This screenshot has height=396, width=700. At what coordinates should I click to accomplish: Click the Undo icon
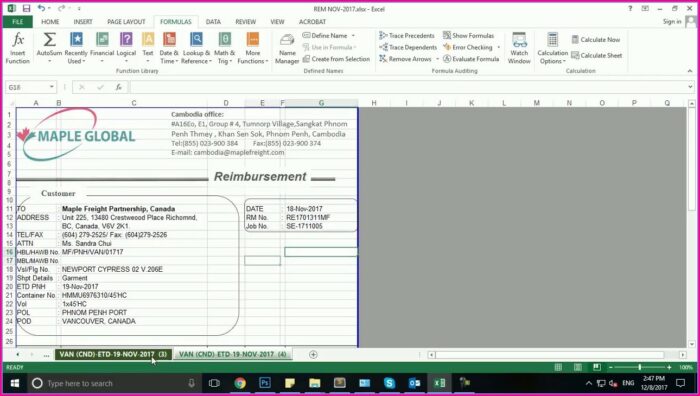41,8
